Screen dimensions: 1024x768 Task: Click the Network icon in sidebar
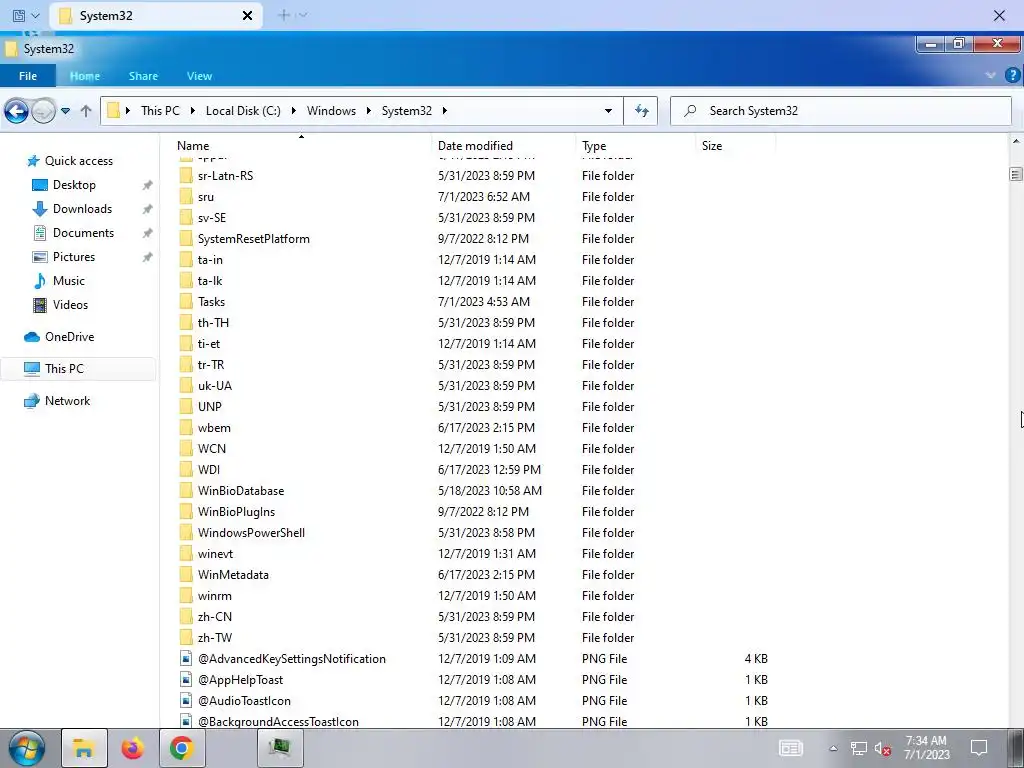click(x=32, y=401)
